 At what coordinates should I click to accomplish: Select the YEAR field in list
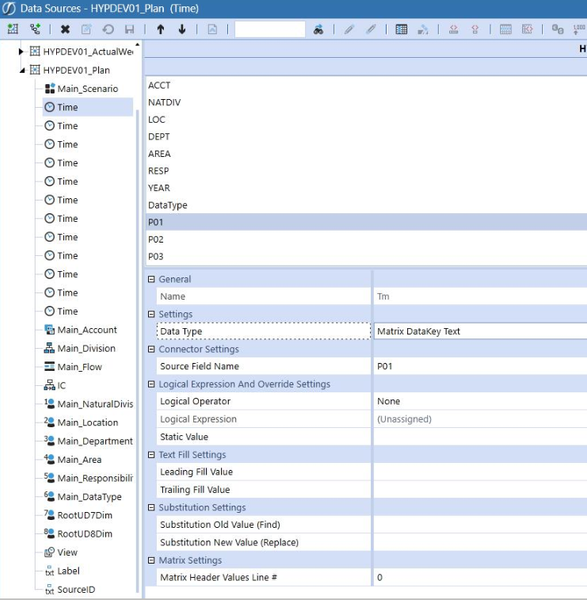click(x=366, y=188)
